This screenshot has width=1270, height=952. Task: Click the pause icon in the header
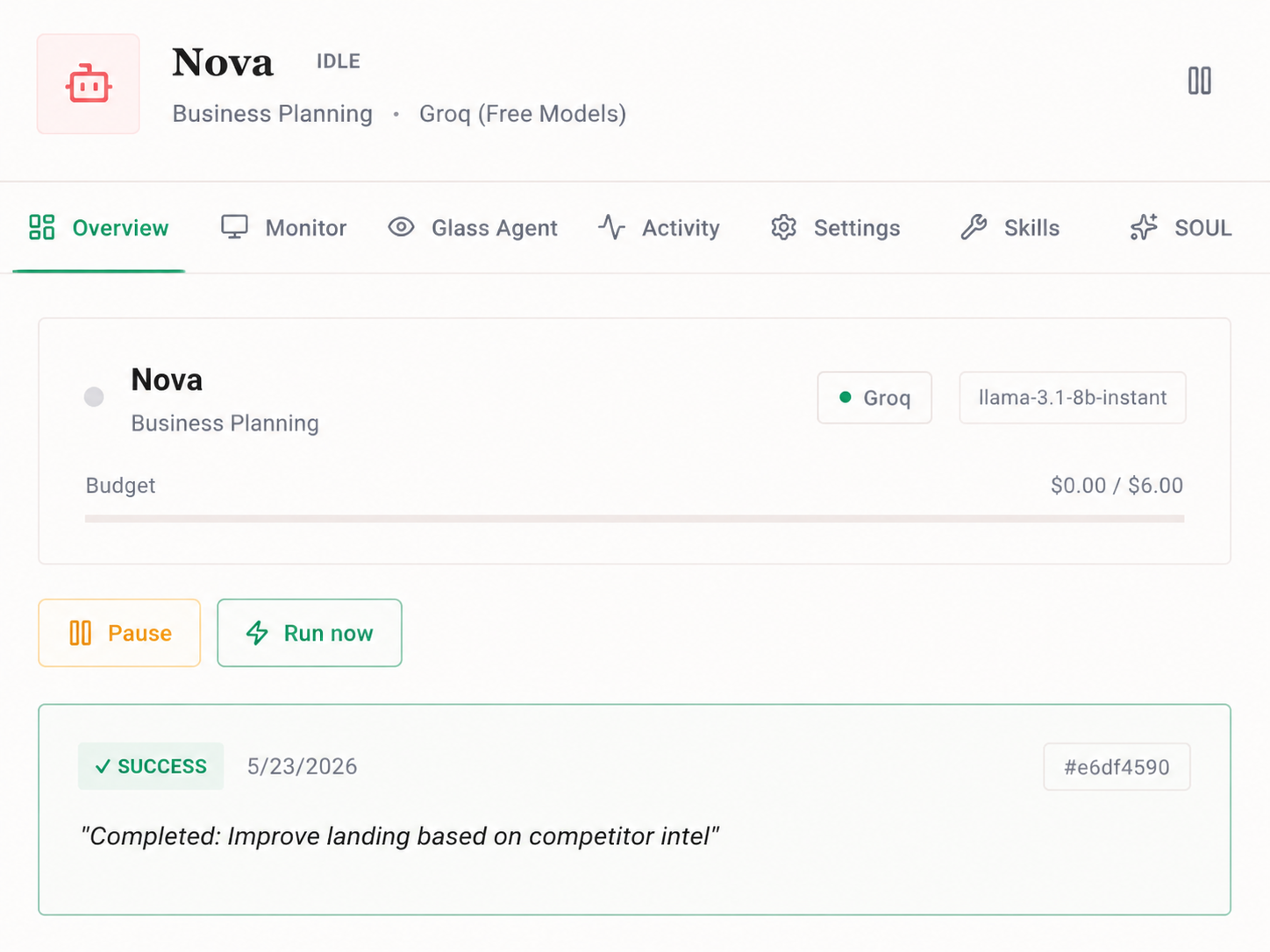[x=1199, y=81]
